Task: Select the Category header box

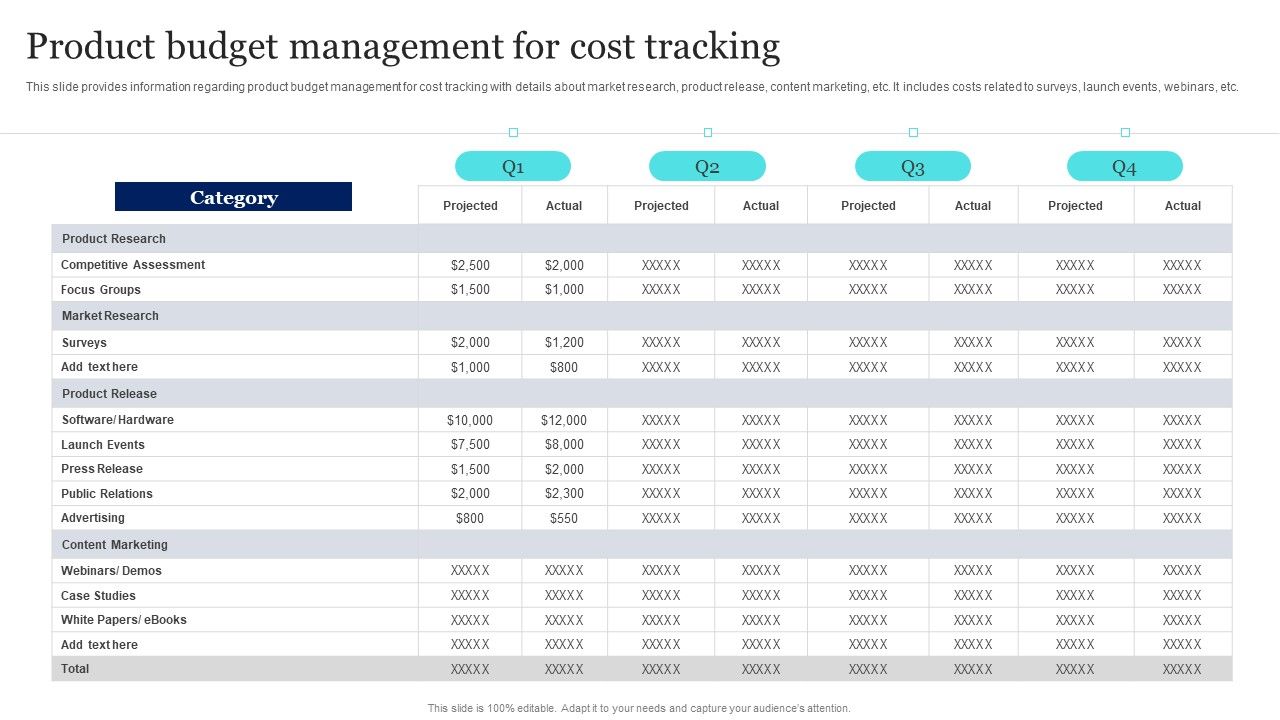Action: click(x=233, y=197)
